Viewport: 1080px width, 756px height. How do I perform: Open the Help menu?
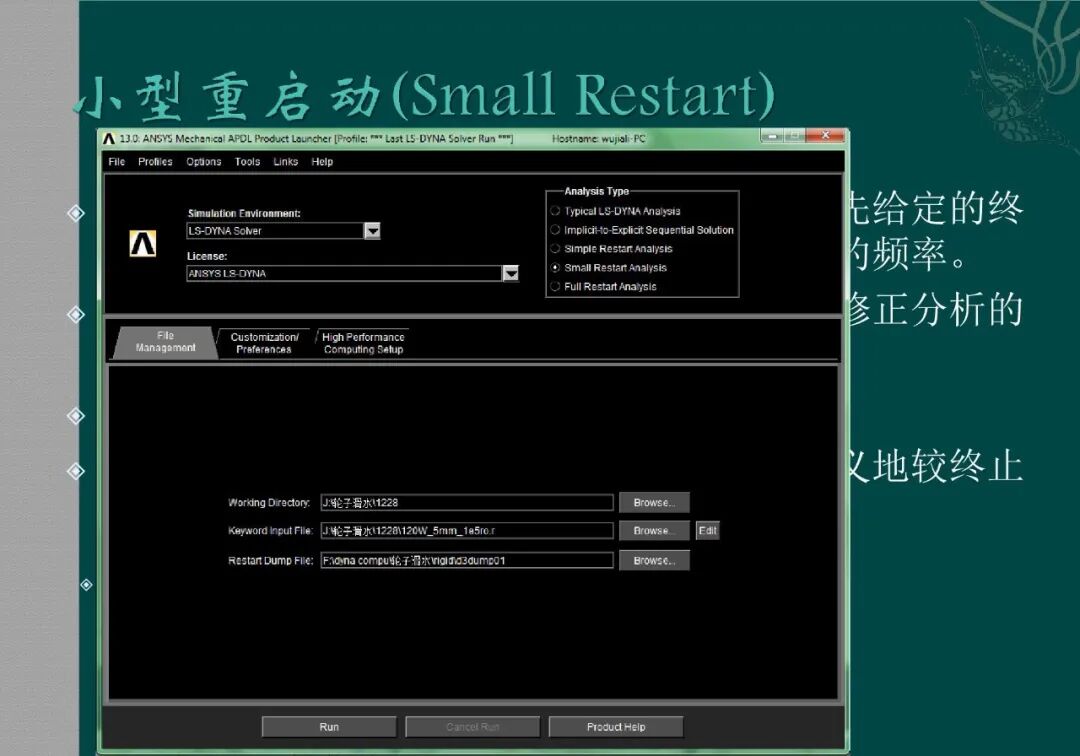point(322,162)
